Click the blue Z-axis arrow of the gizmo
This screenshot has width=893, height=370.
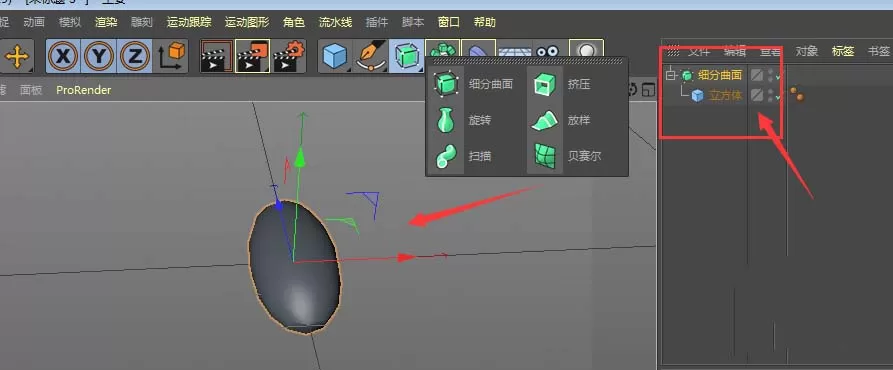[x=278, y=205]
